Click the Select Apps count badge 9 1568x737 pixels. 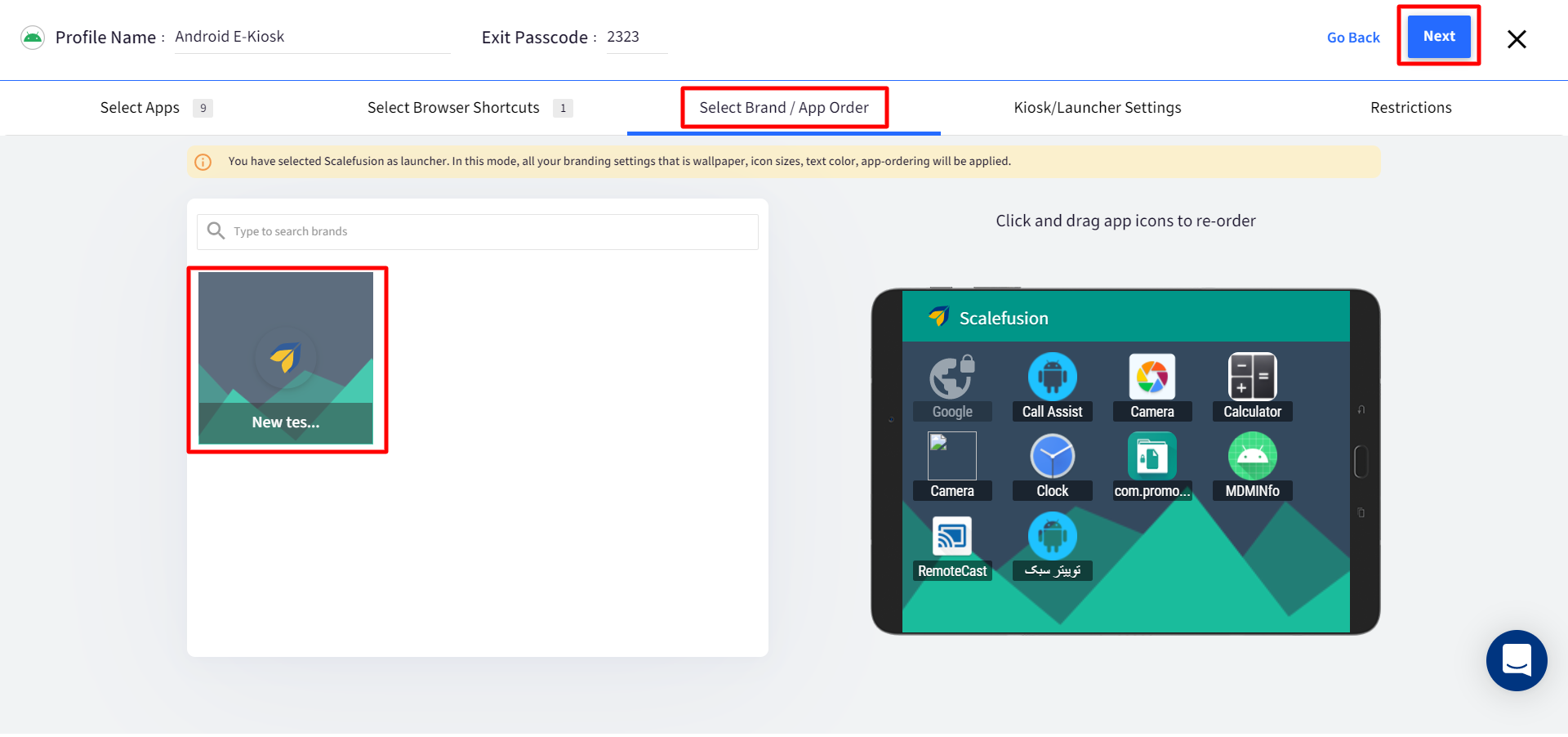[203, 108]
